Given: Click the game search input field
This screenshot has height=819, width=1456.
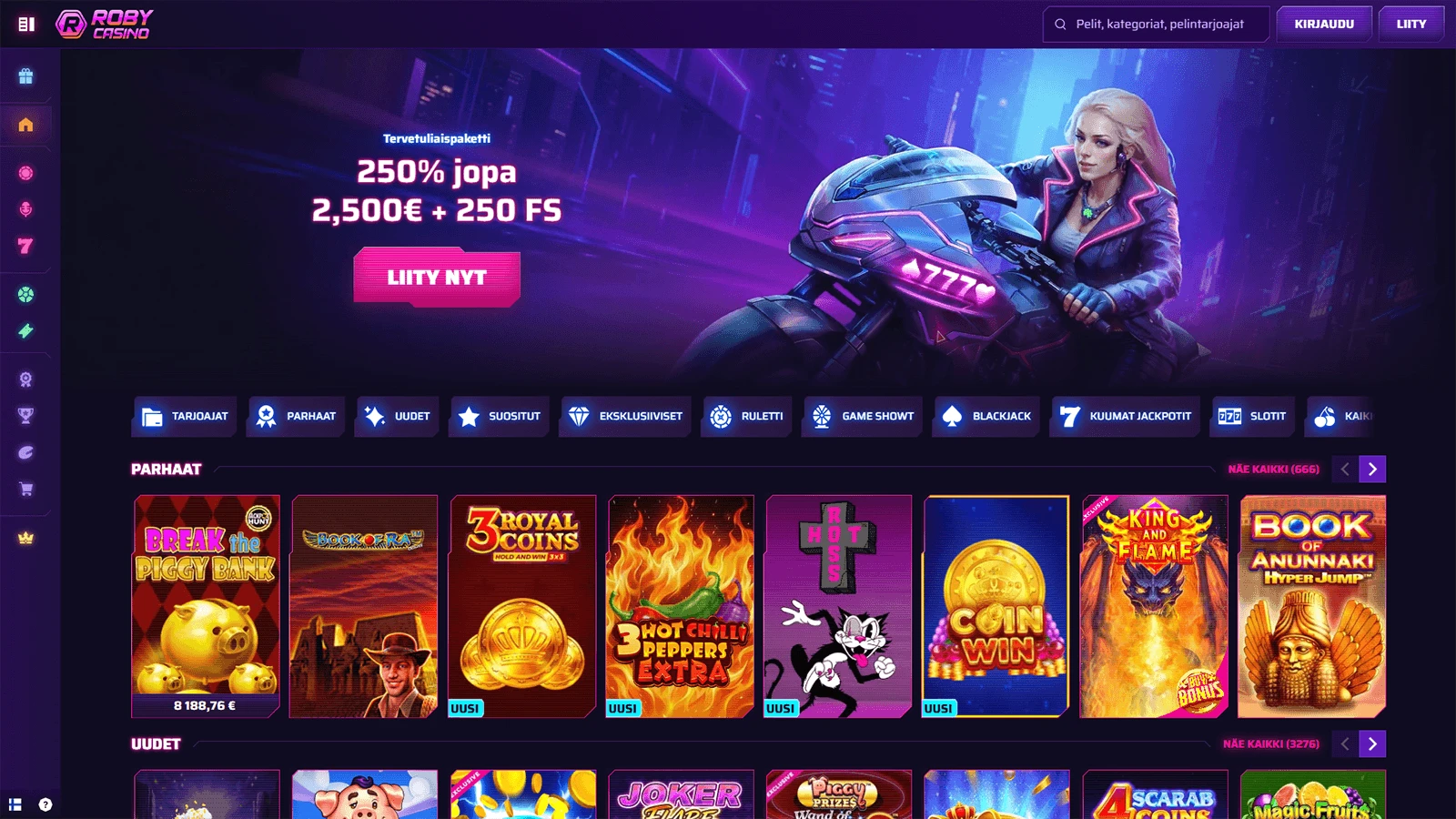Looking at the screenshot, I should click(x=1156, y=25).
